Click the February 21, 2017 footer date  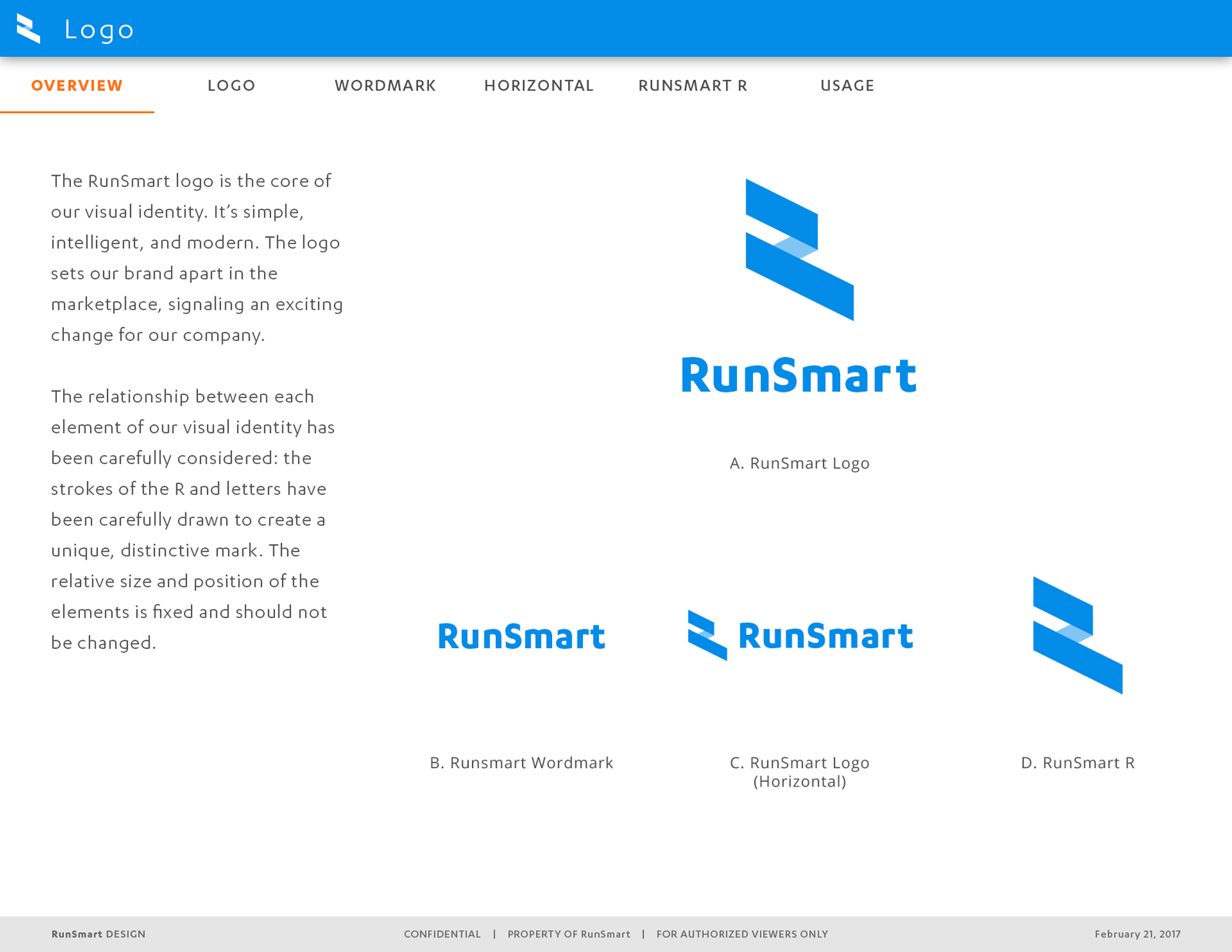click(1137, 934)
